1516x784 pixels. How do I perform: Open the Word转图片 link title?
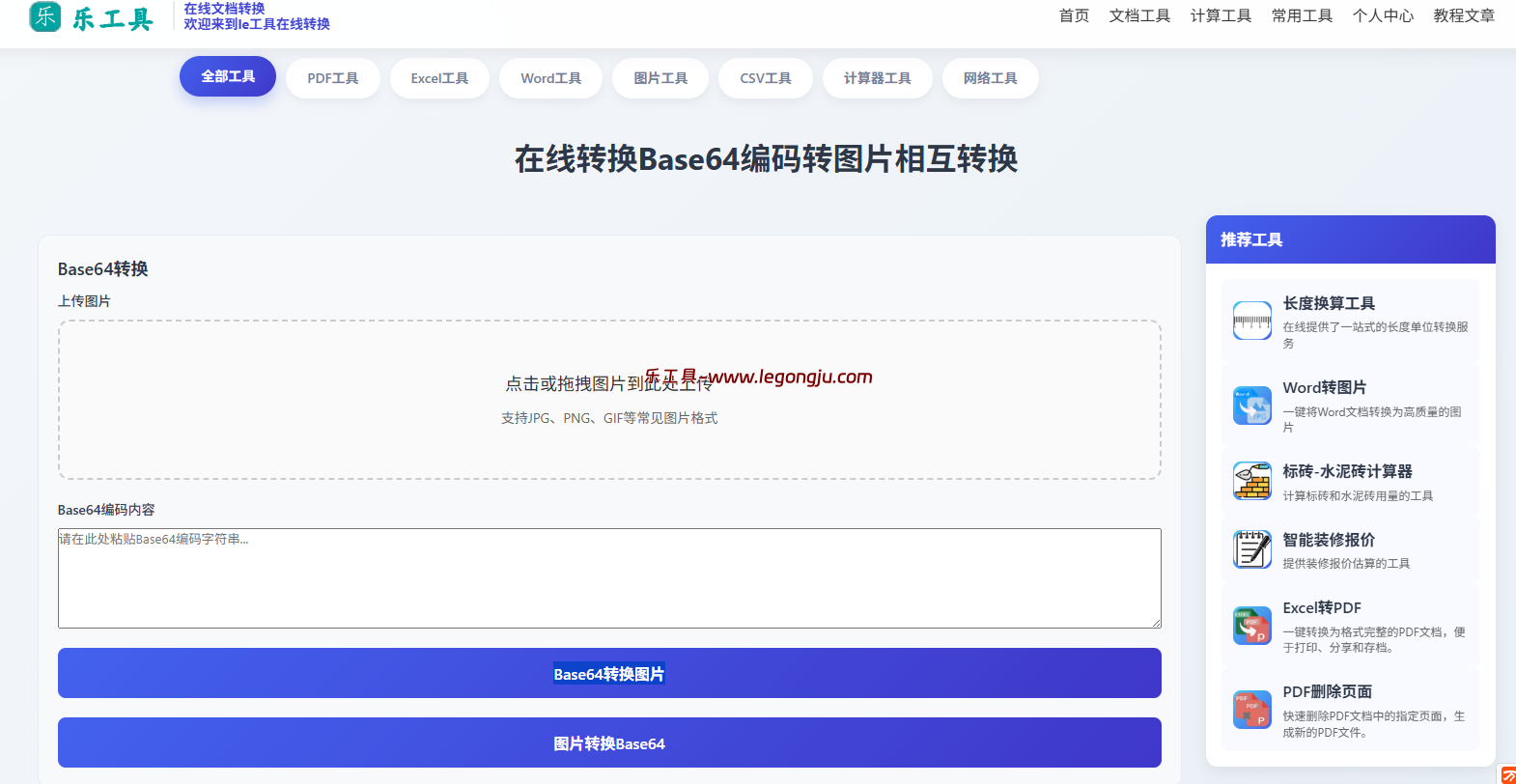[x=1324, y=387]
